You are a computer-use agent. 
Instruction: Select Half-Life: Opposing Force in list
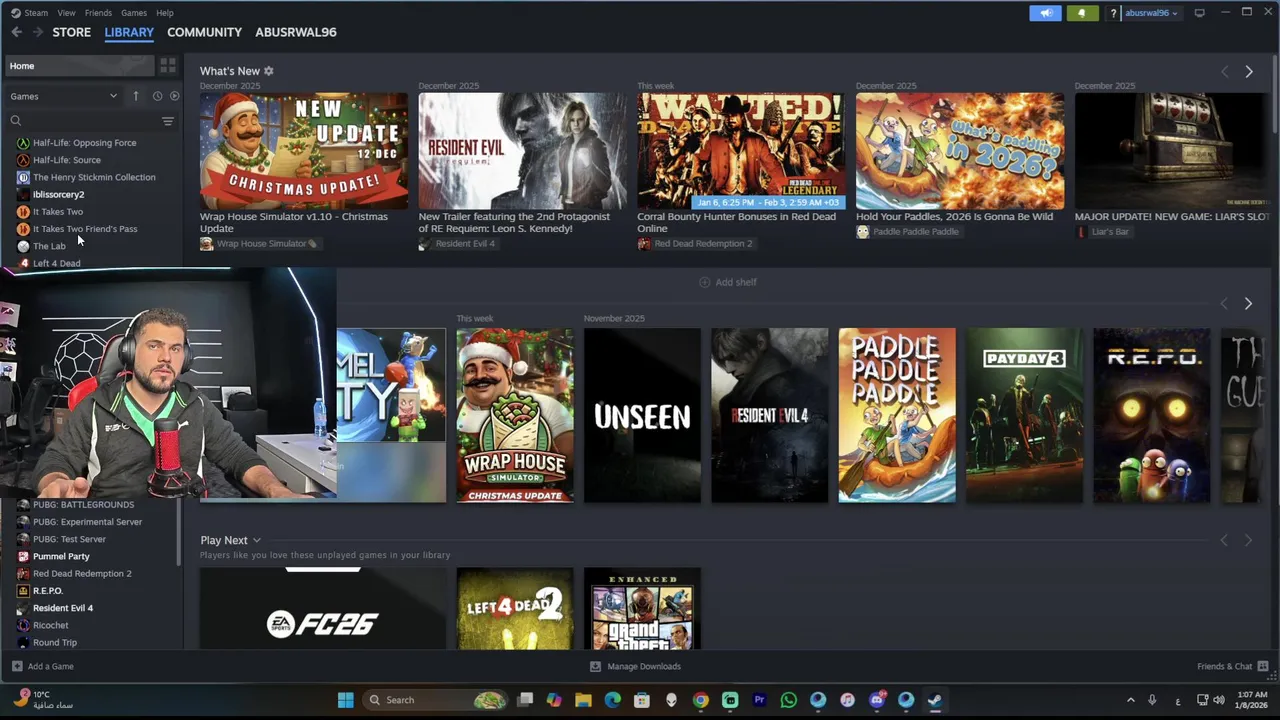[84, 143]
